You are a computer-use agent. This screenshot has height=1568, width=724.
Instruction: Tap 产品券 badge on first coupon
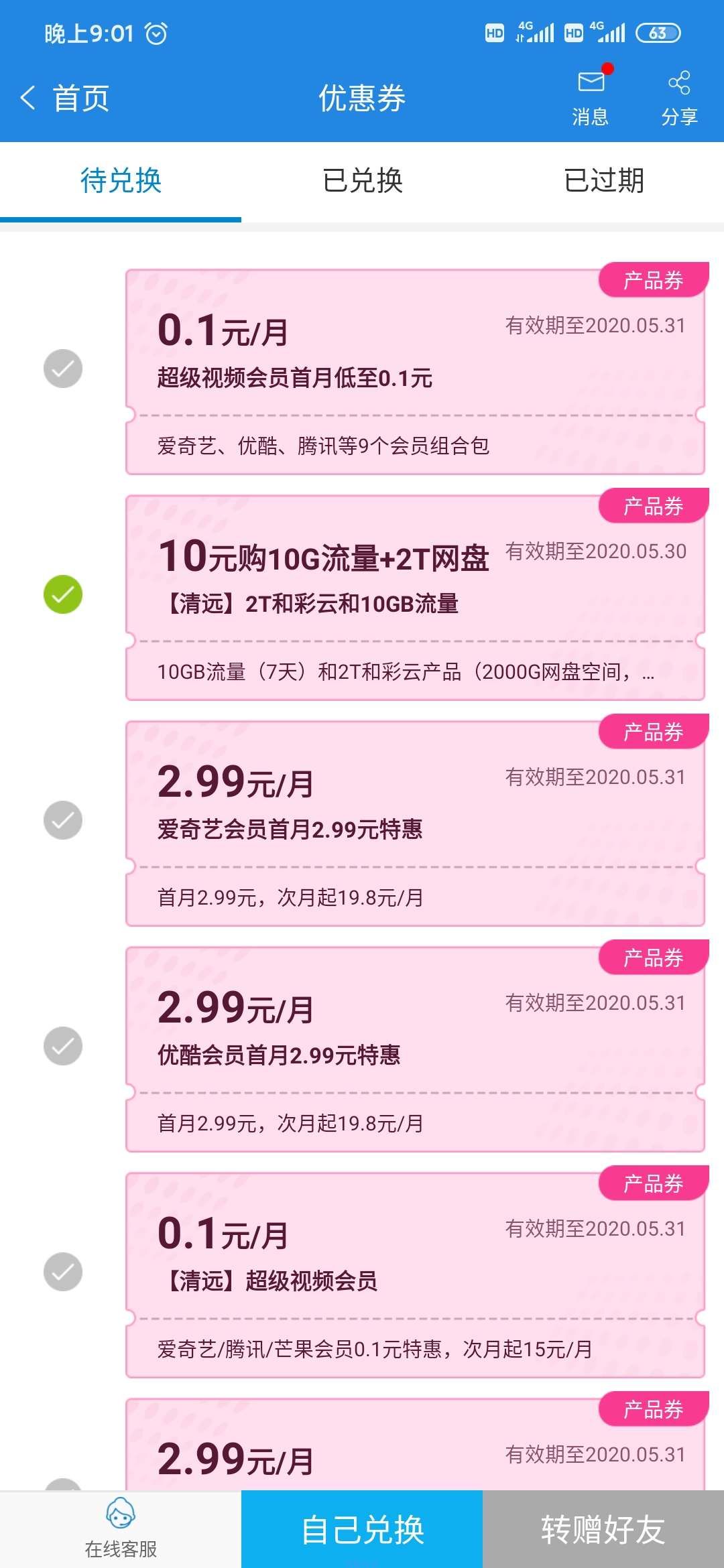(x=654, y=280)
